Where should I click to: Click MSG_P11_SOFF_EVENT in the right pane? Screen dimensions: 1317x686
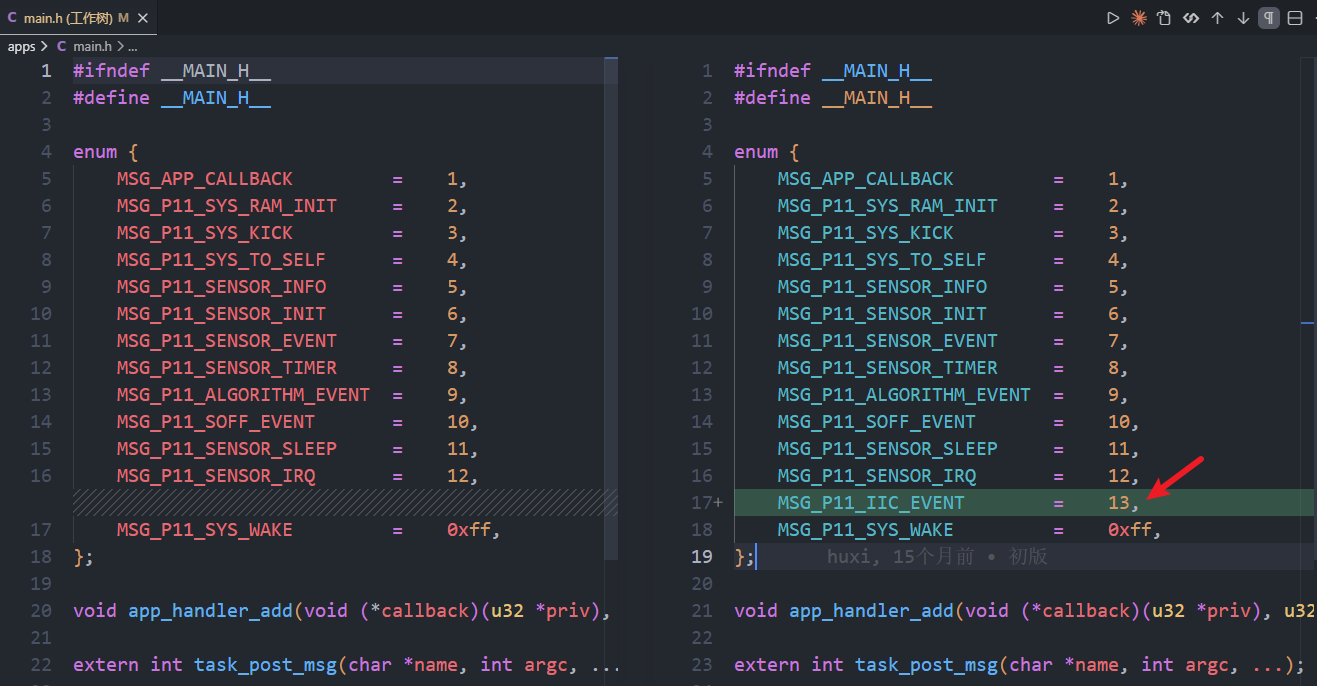tap(877, 421)
